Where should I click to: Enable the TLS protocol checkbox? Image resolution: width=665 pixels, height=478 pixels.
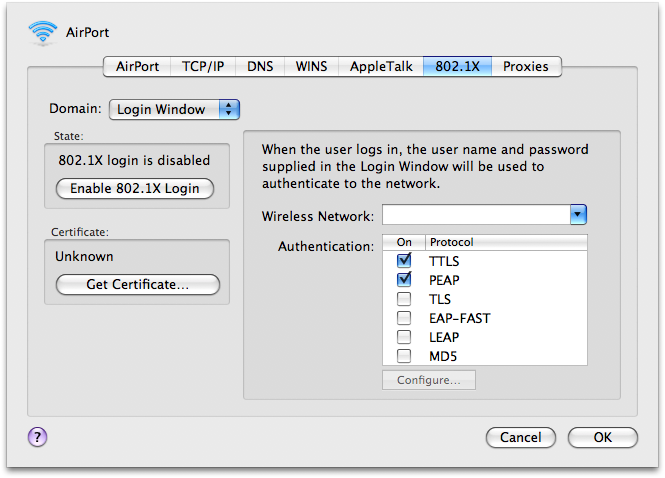click(404, 299)
